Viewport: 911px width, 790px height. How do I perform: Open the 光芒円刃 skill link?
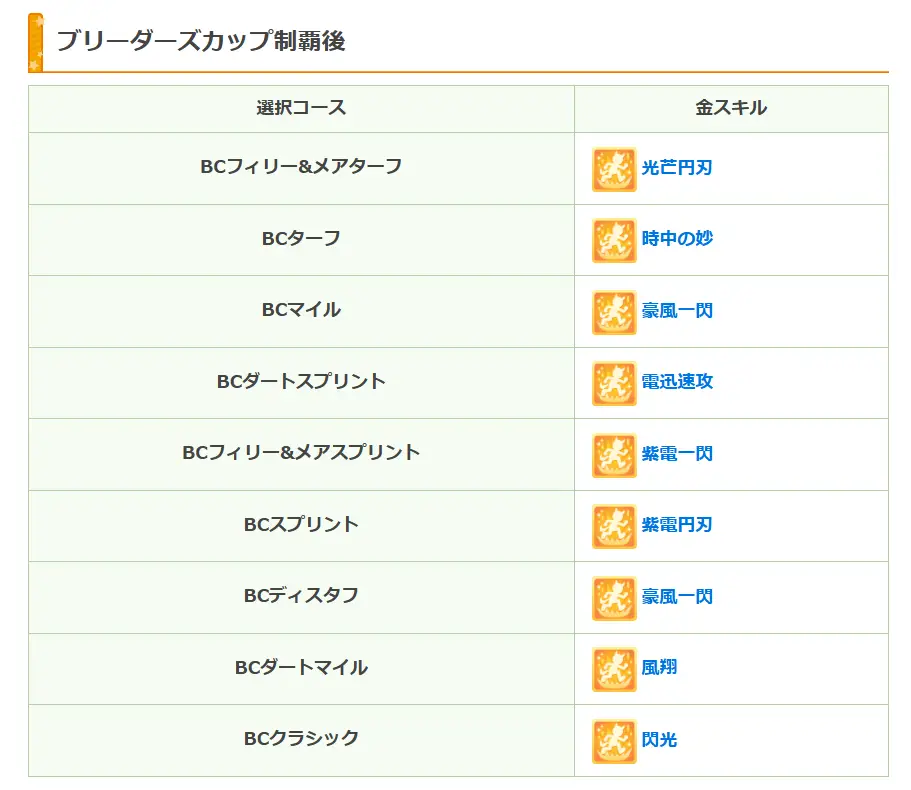tap(677, 169)
